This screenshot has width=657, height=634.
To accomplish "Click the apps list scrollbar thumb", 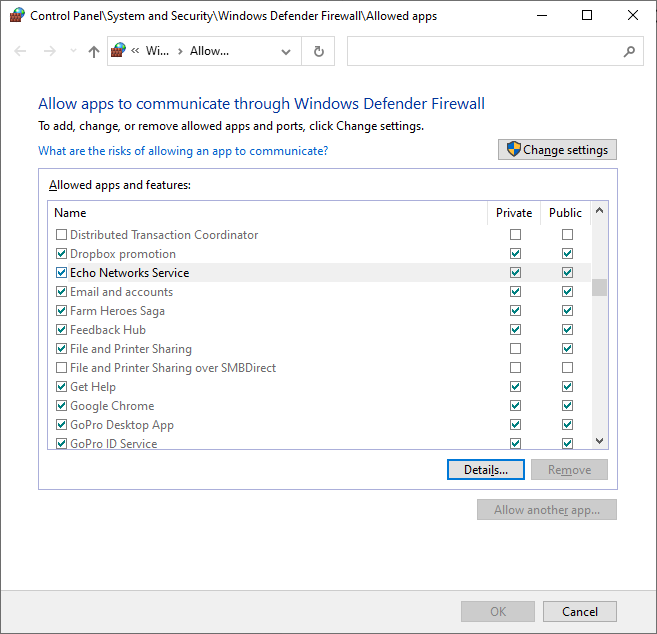I will coord(599,287).
